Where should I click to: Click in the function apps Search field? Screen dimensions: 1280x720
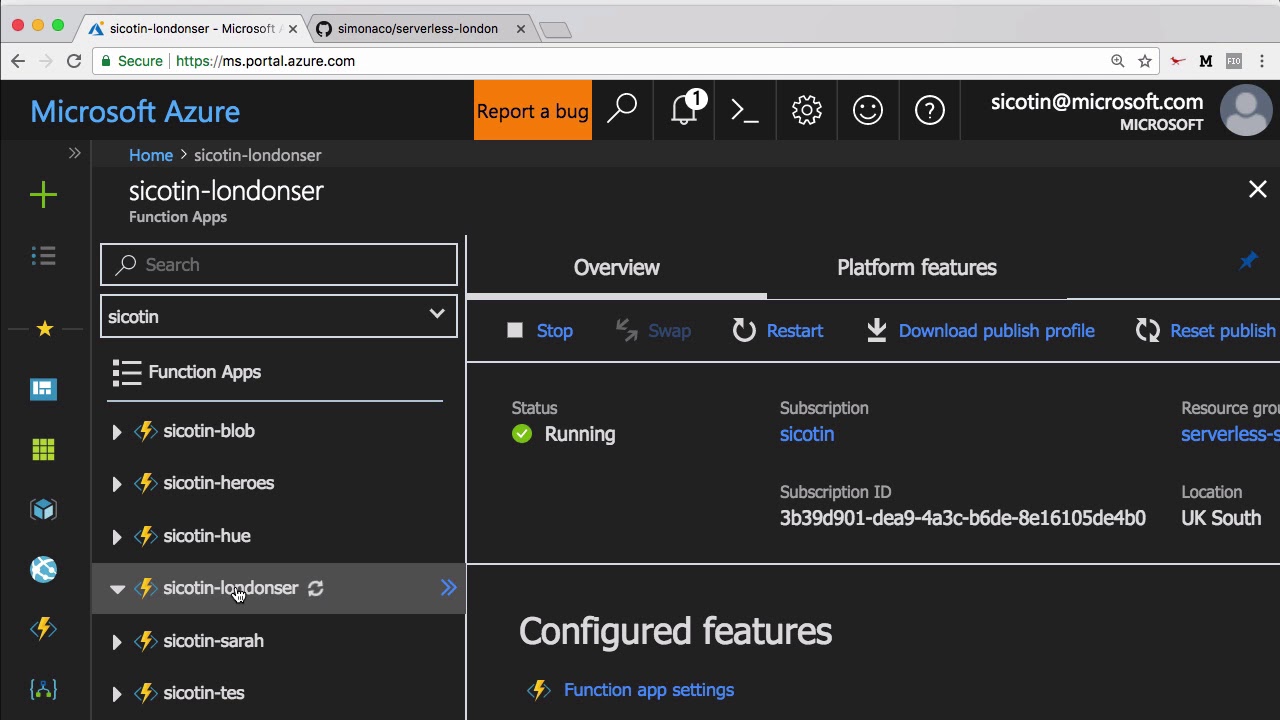pos(278,265)
